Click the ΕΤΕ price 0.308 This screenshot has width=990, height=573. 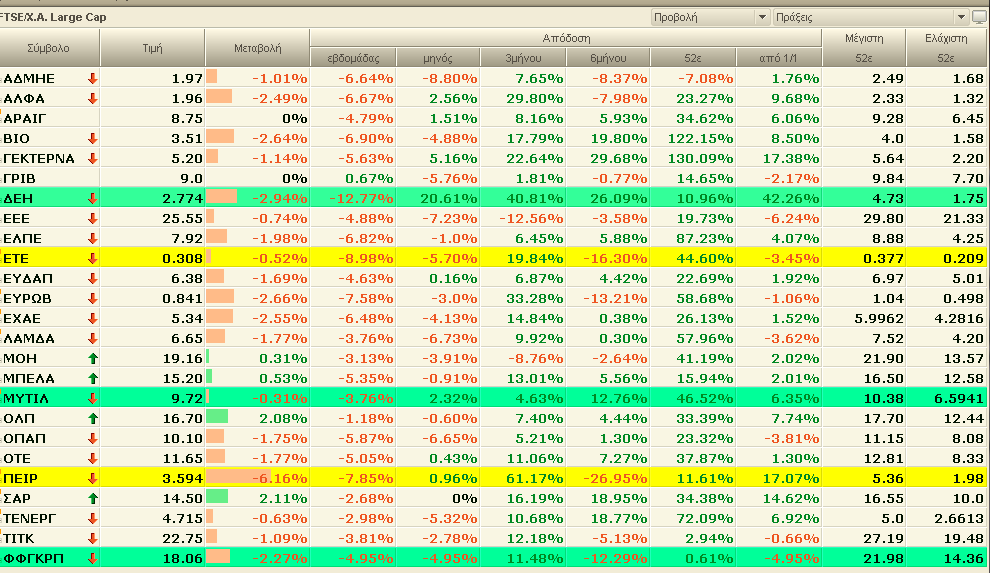(182, 259)
